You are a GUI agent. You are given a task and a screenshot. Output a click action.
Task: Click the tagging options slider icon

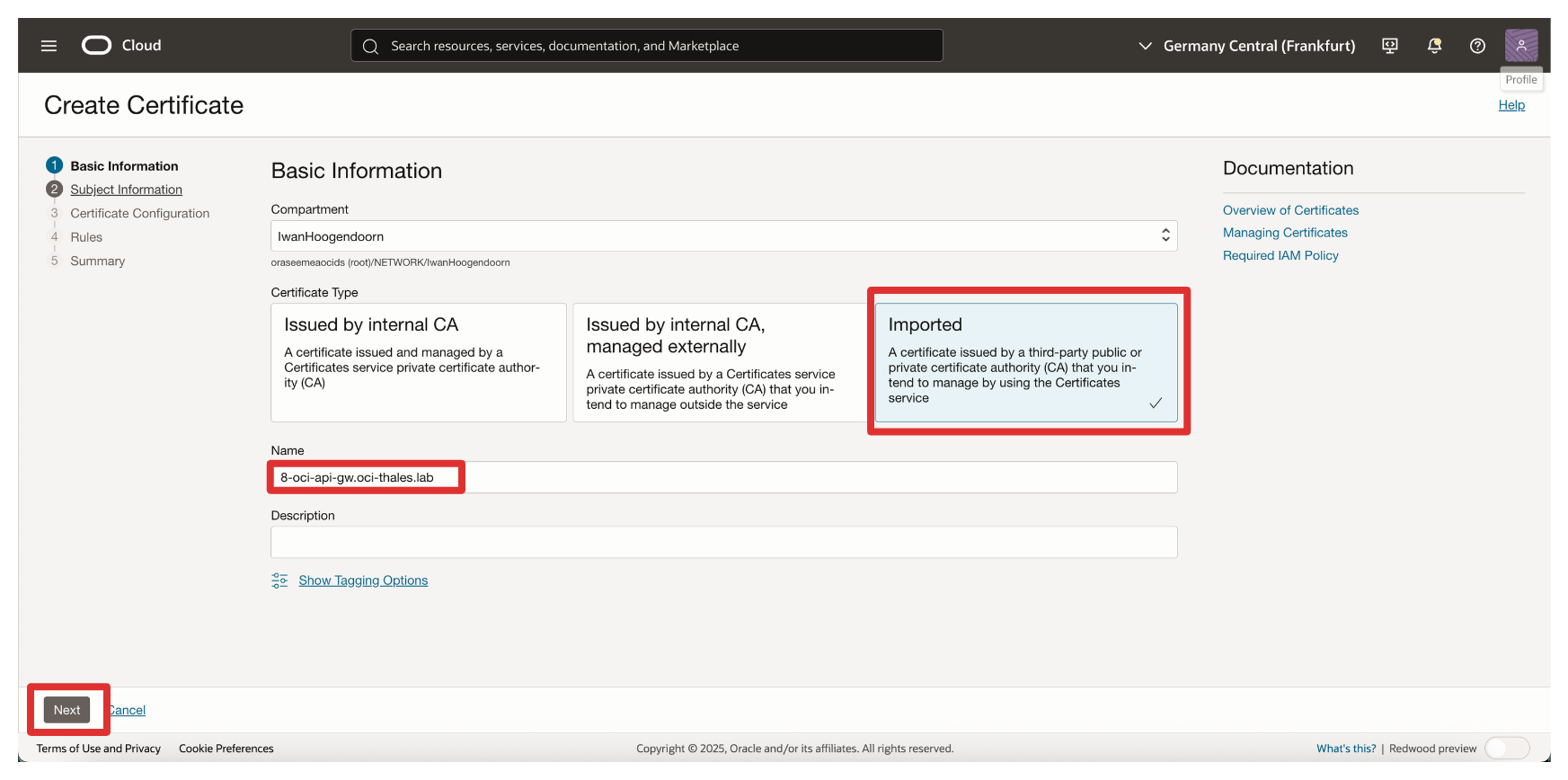(279, 581)
